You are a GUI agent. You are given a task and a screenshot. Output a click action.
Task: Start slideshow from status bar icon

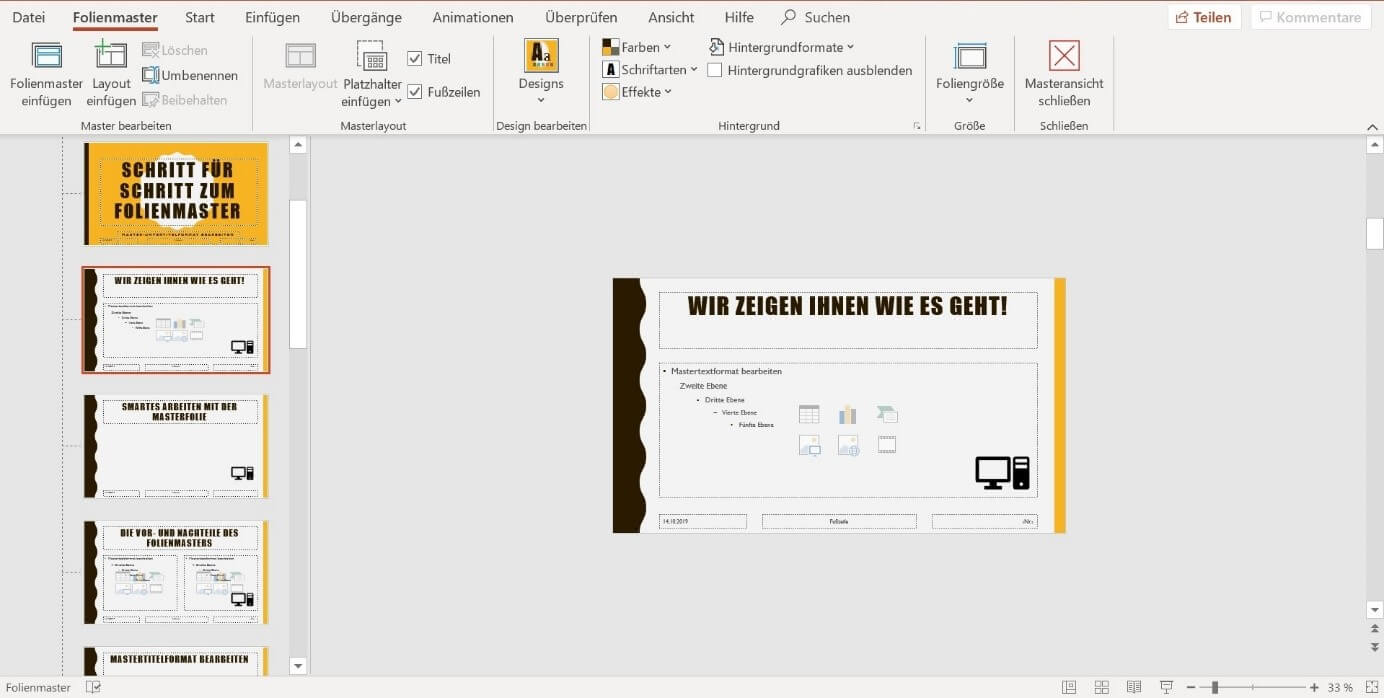point(1166,688)
